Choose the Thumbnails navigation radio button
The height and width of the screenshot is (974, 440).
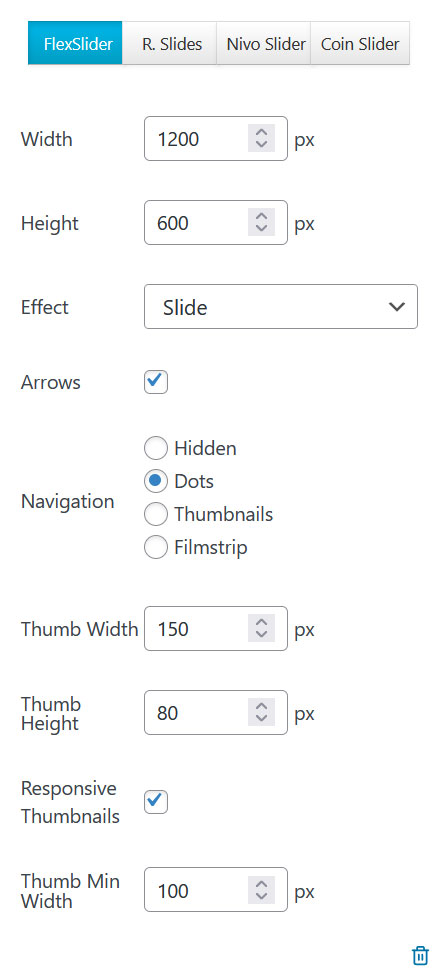coord(155,514)
